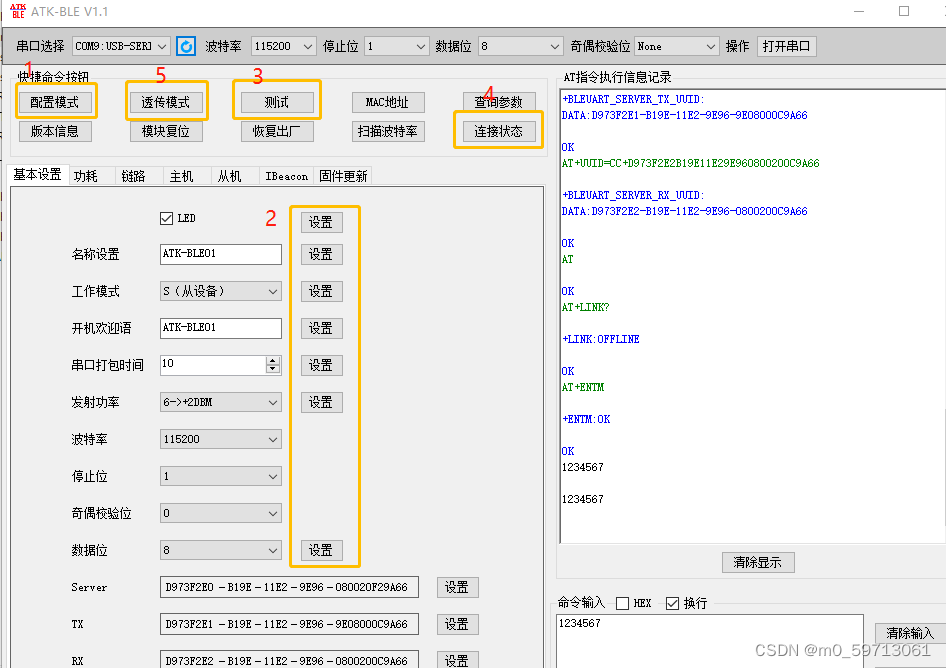This screenshot has width=946, height=668.
Task: Switch to the 从机 tab
Action: [x=230, y=175]
